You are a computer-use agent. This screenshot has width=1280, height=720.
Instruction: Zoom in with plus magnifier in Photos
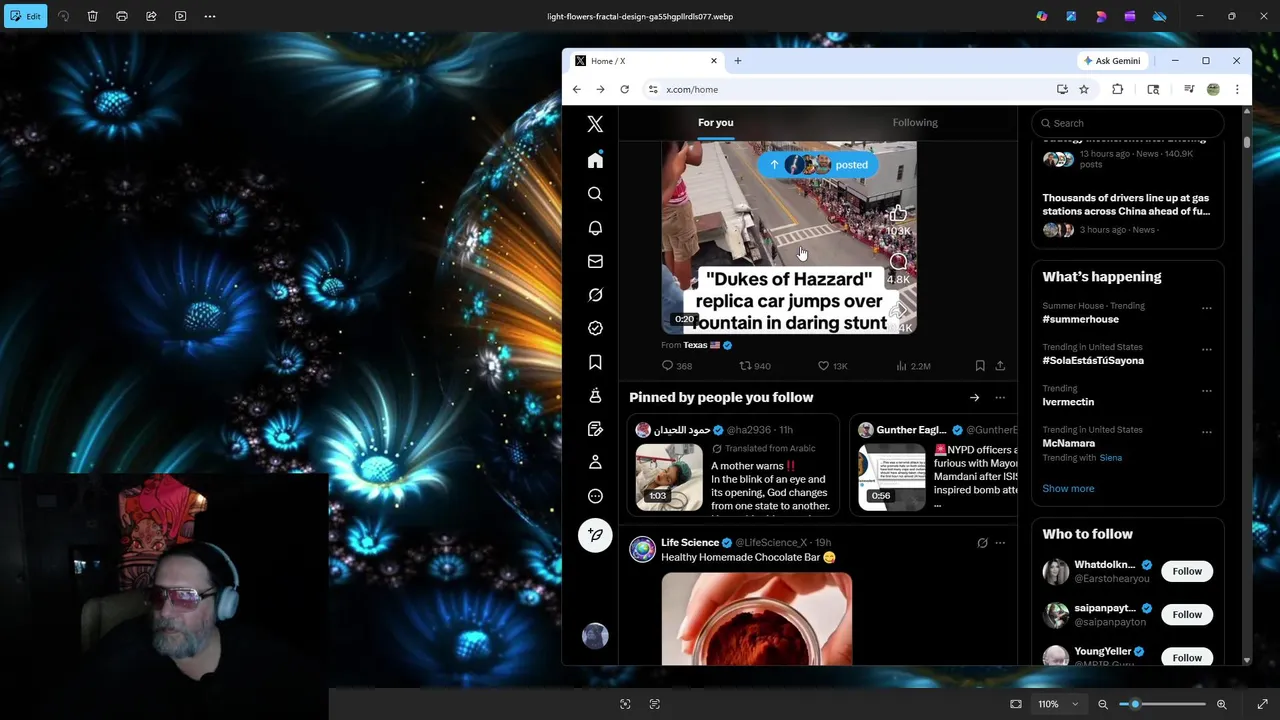pos(1222,704)
